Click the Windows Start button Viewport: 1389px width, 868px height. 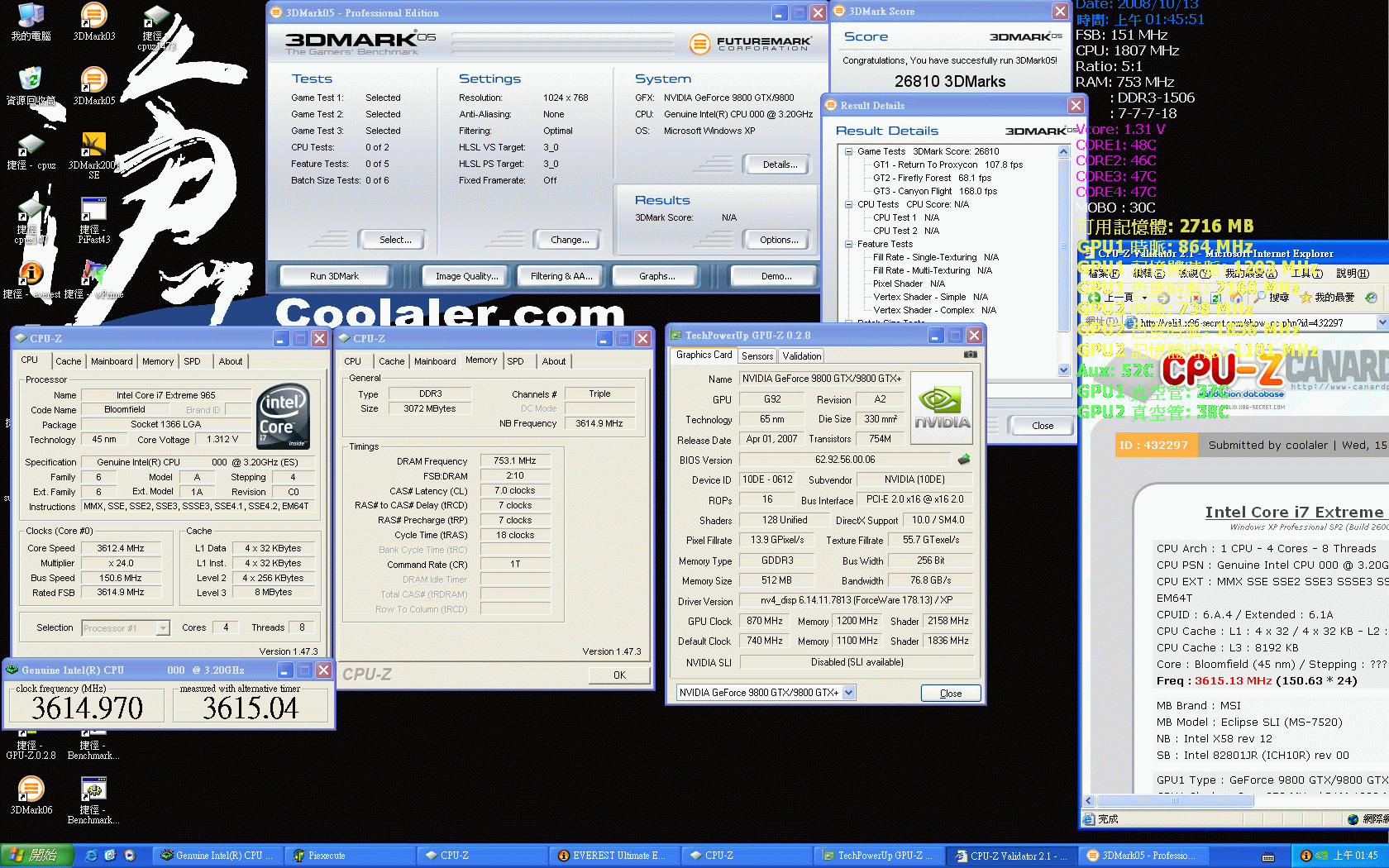tap(37, 856)
